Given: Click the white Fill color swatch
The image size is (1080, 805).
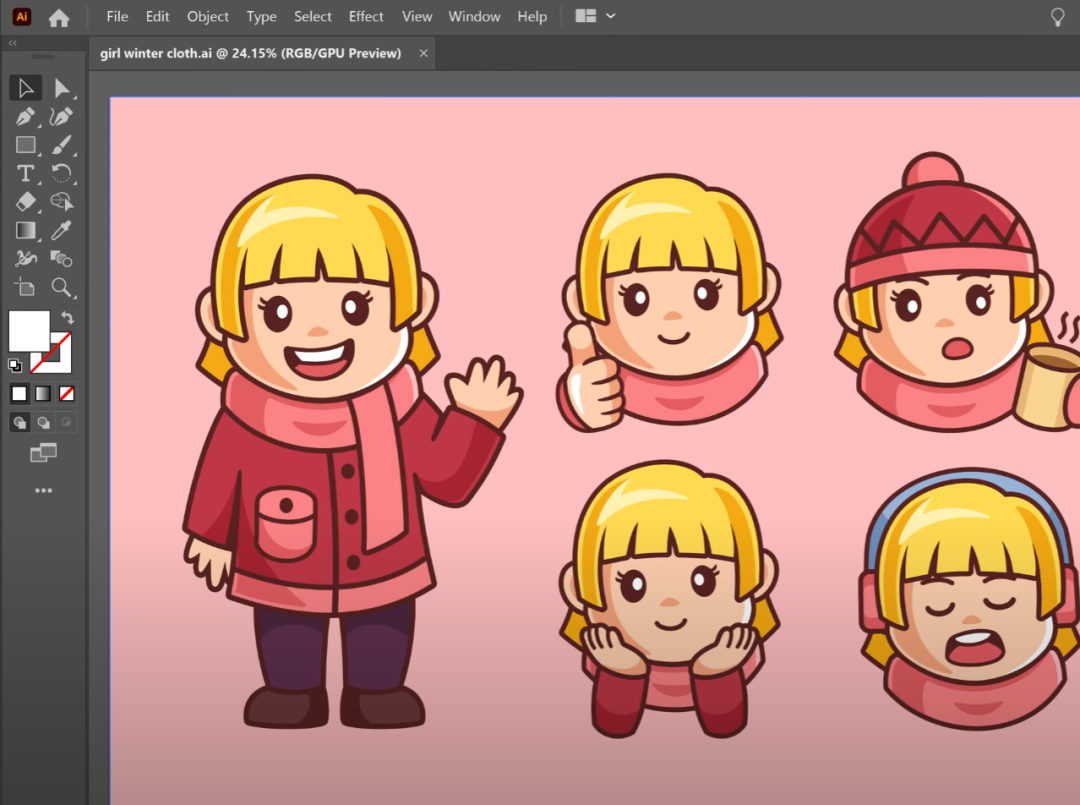Looking at the screenshot, I should pos(28,331).
